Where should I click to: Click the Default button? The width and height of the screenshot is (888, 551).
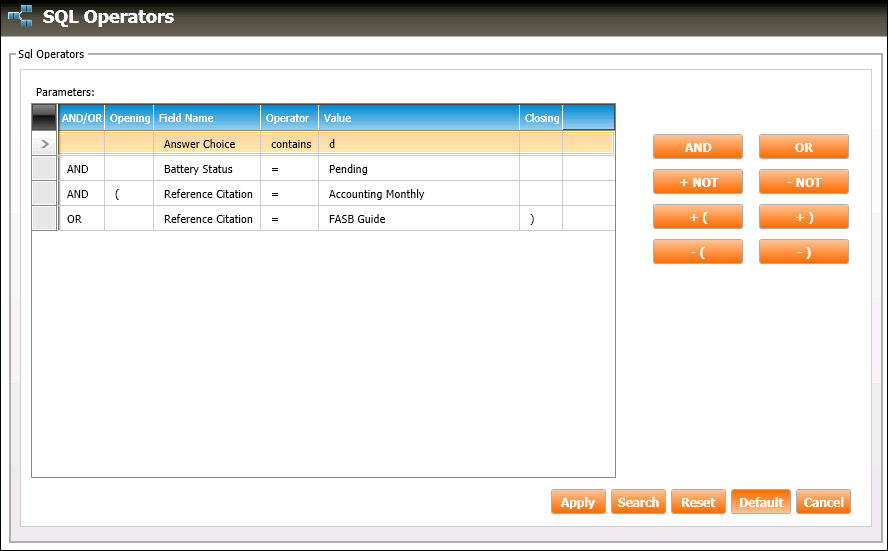point(760,502)
